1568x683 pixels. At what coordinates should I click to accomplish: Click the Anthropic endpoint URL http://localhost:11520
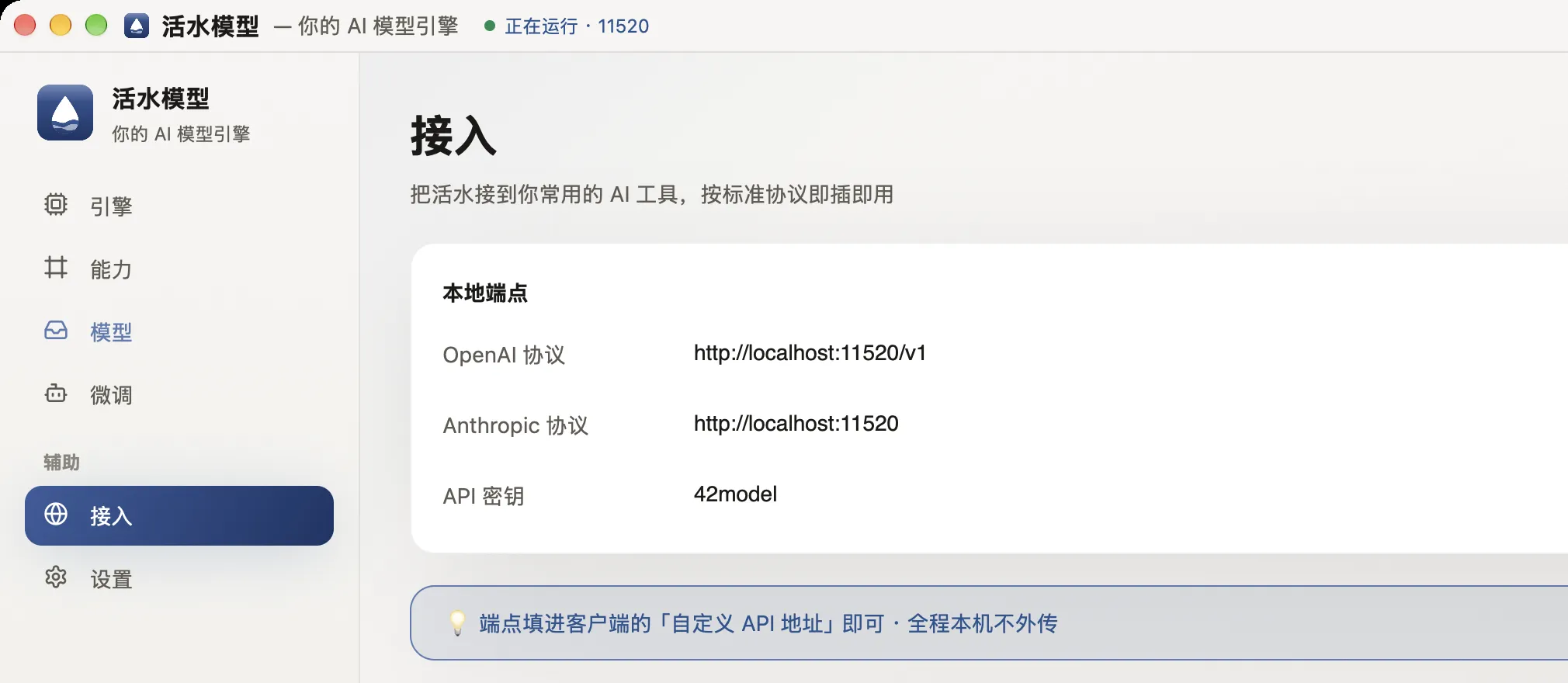[796, 424]
